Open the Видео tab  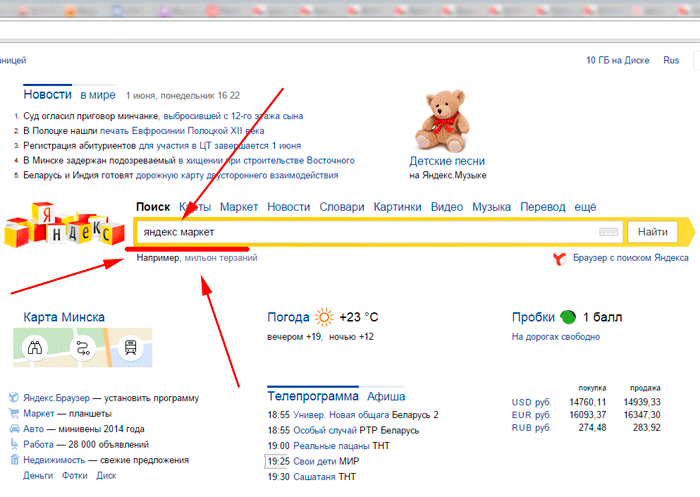point(447,207)
